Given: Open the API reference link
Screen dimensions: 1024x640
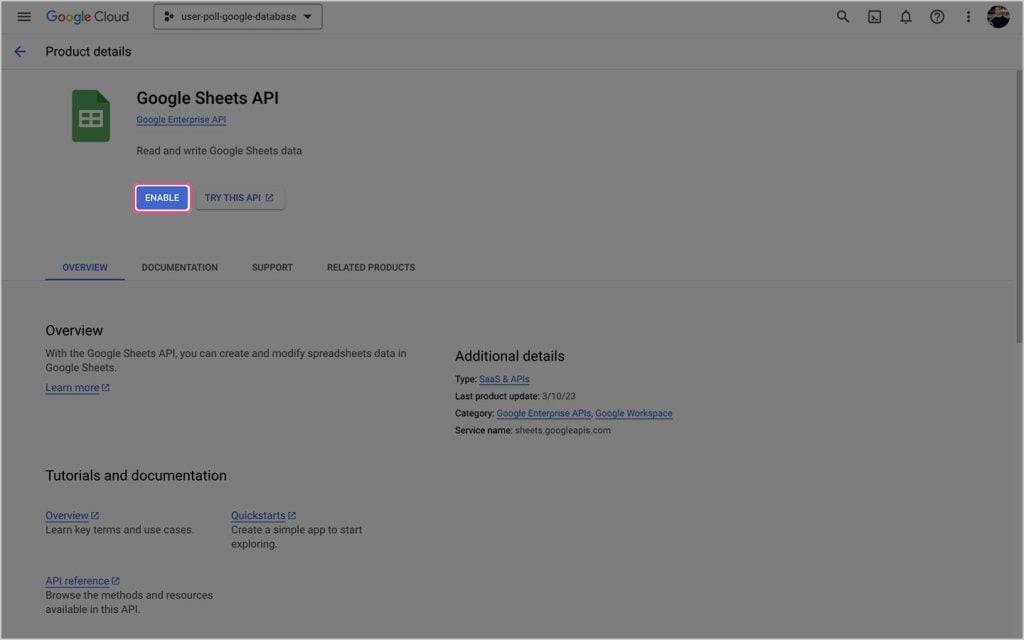Looking at the screenshot, I should point(82,581).
